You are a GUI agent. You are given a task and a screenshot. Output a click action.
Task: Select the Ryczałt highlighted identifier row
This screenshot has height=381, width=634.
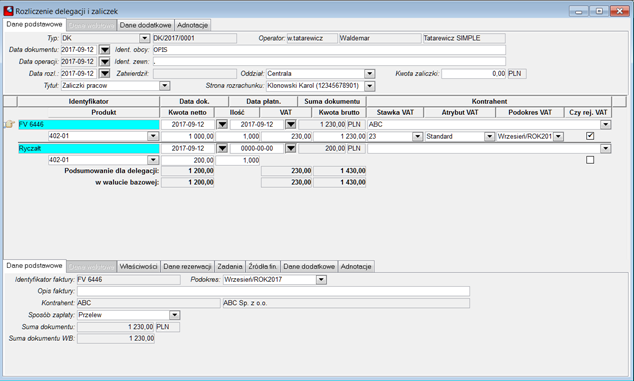pos(89,148)
